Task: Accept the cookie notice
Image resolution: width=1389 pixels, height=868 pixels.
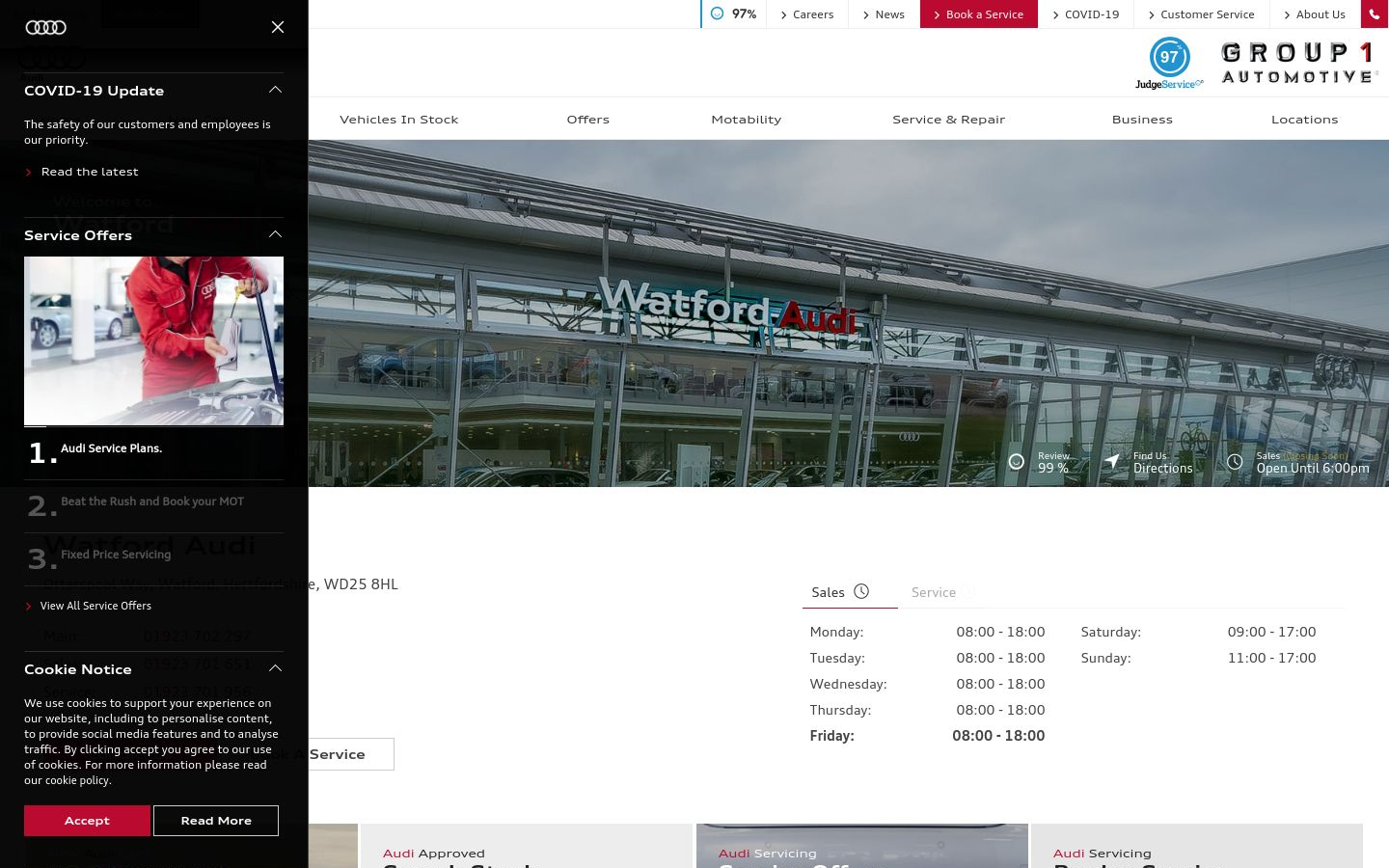Action: (x=87, y=821)
